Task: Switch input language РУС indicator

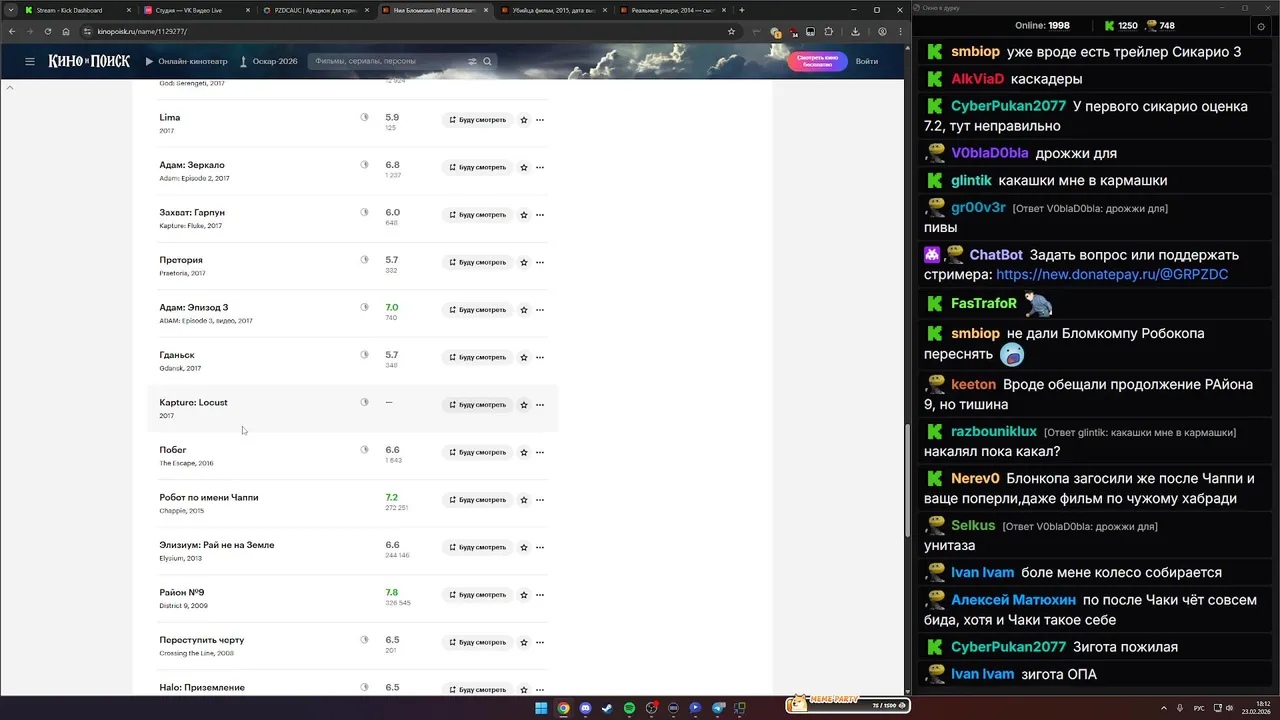Action: pyautogui.click(x=1199, y=708)
